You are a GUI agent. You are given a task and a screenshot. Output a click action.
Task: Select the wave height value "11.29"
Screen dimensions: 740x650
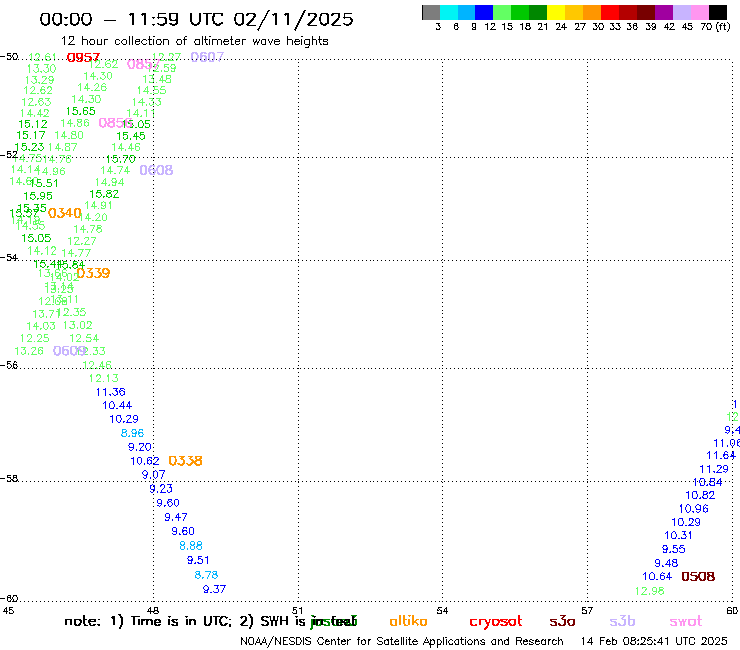coord(714,469)
